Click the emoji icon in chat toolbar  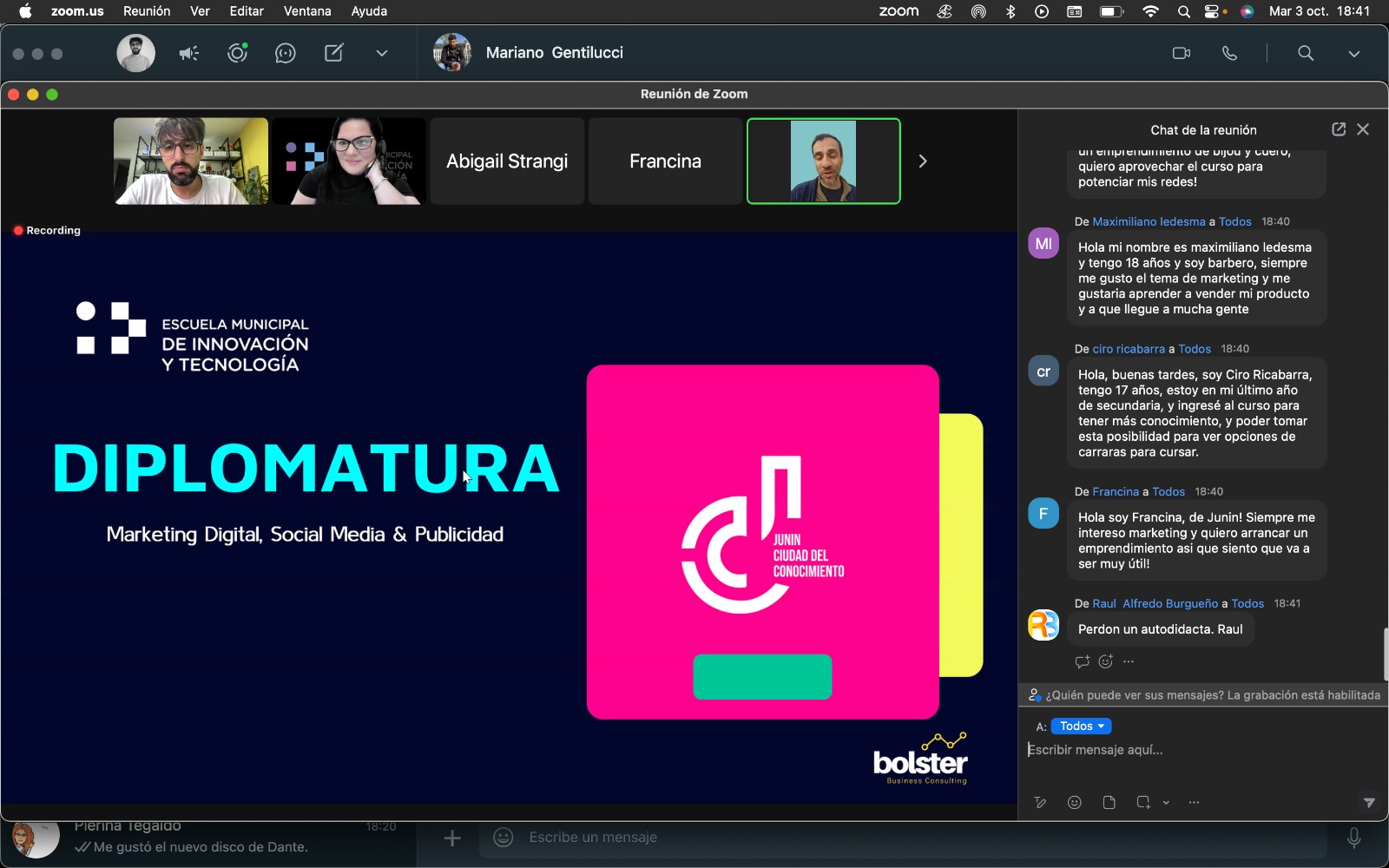pyautogui.click(x=1074, y=803)
